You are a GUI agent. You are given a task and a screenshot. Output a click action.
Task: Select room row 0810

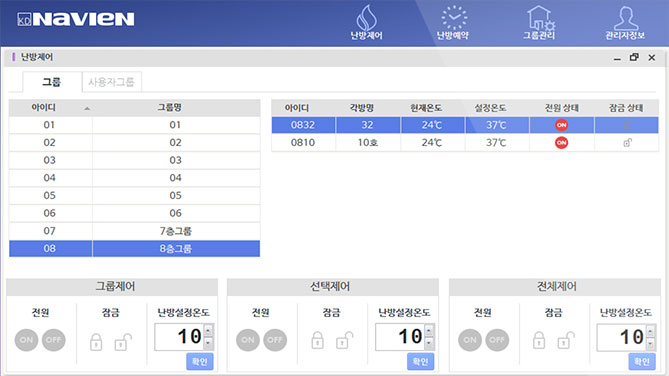(465, 143)
